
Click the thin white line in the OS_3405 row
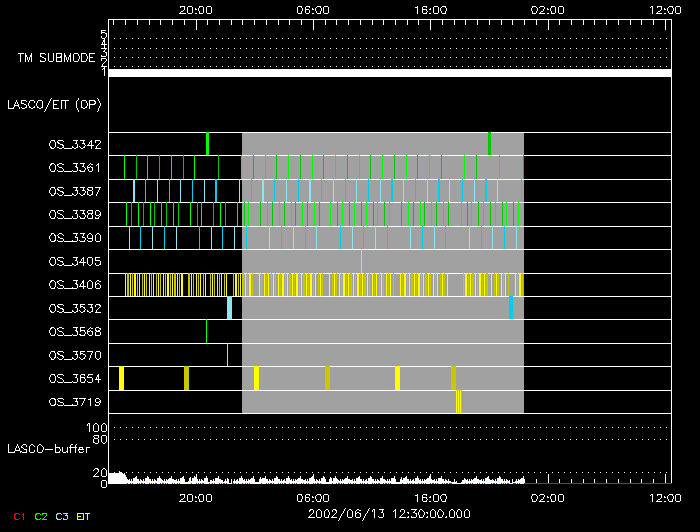(x=361, y=261)
